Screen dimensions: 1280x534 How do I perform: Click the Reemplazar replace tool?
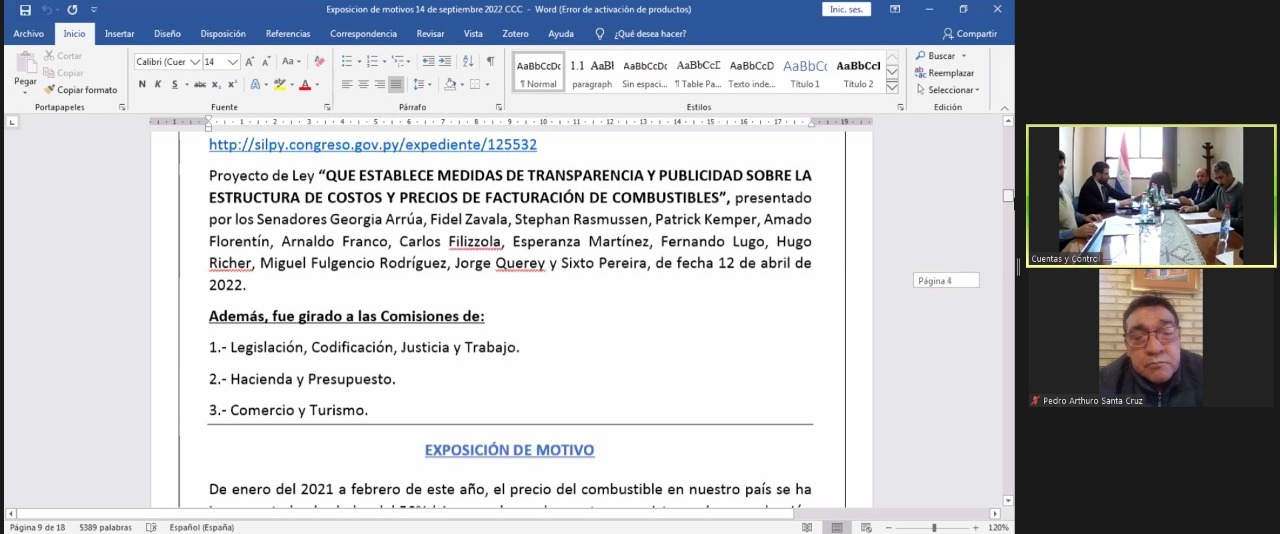pyautogui.click(x=944, y=73)
